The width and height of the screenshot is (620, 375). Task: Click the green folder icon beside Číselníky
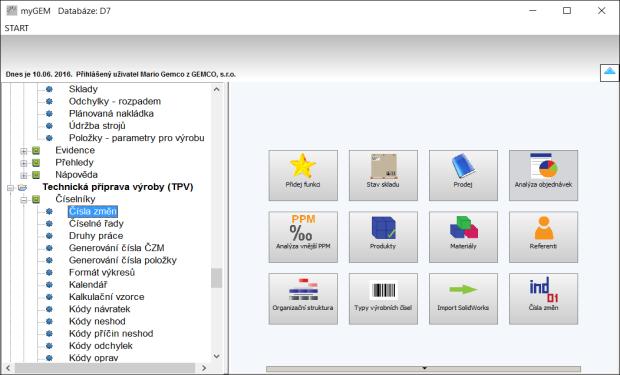click(36, 199)
